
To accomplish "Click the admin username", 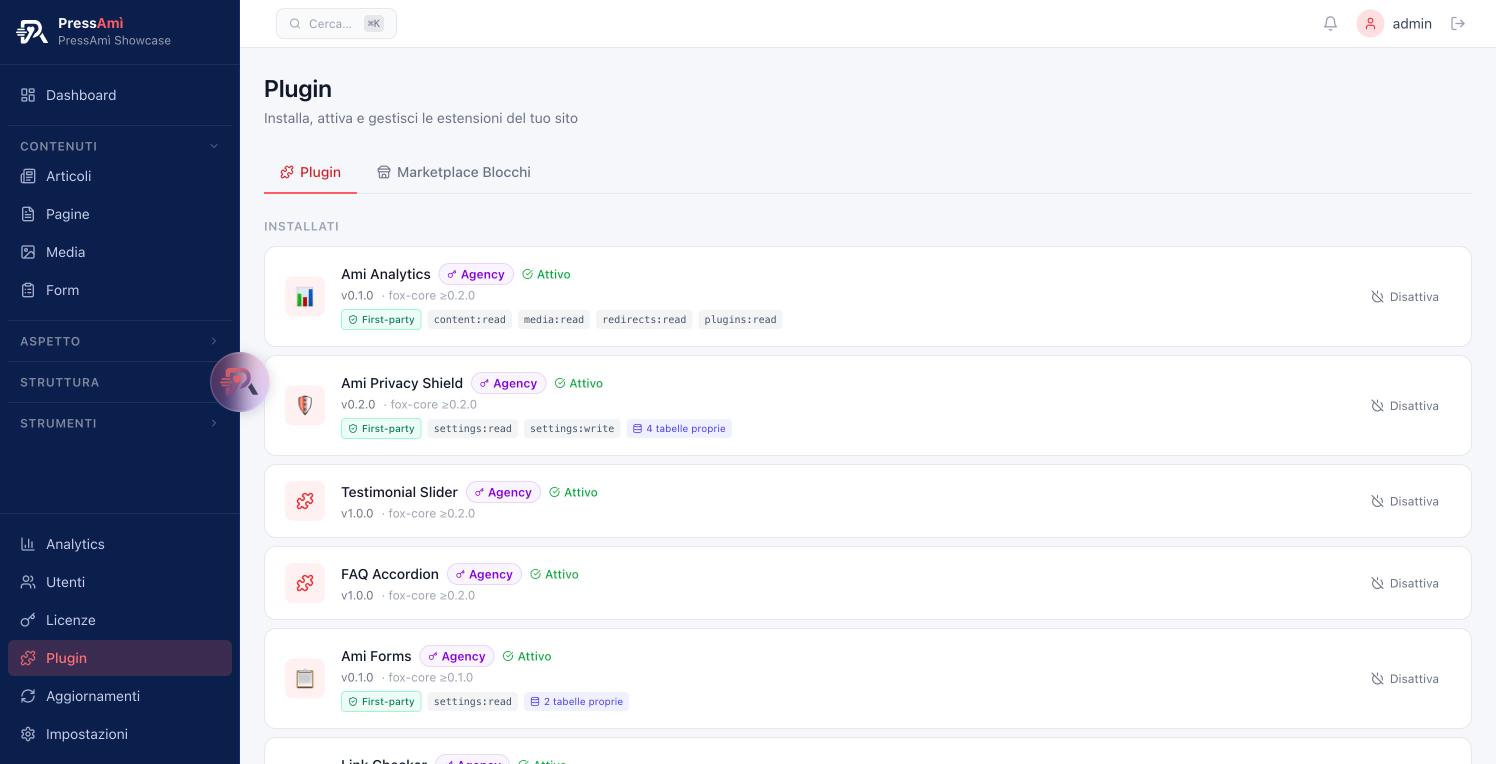I will pos(1412,23).
